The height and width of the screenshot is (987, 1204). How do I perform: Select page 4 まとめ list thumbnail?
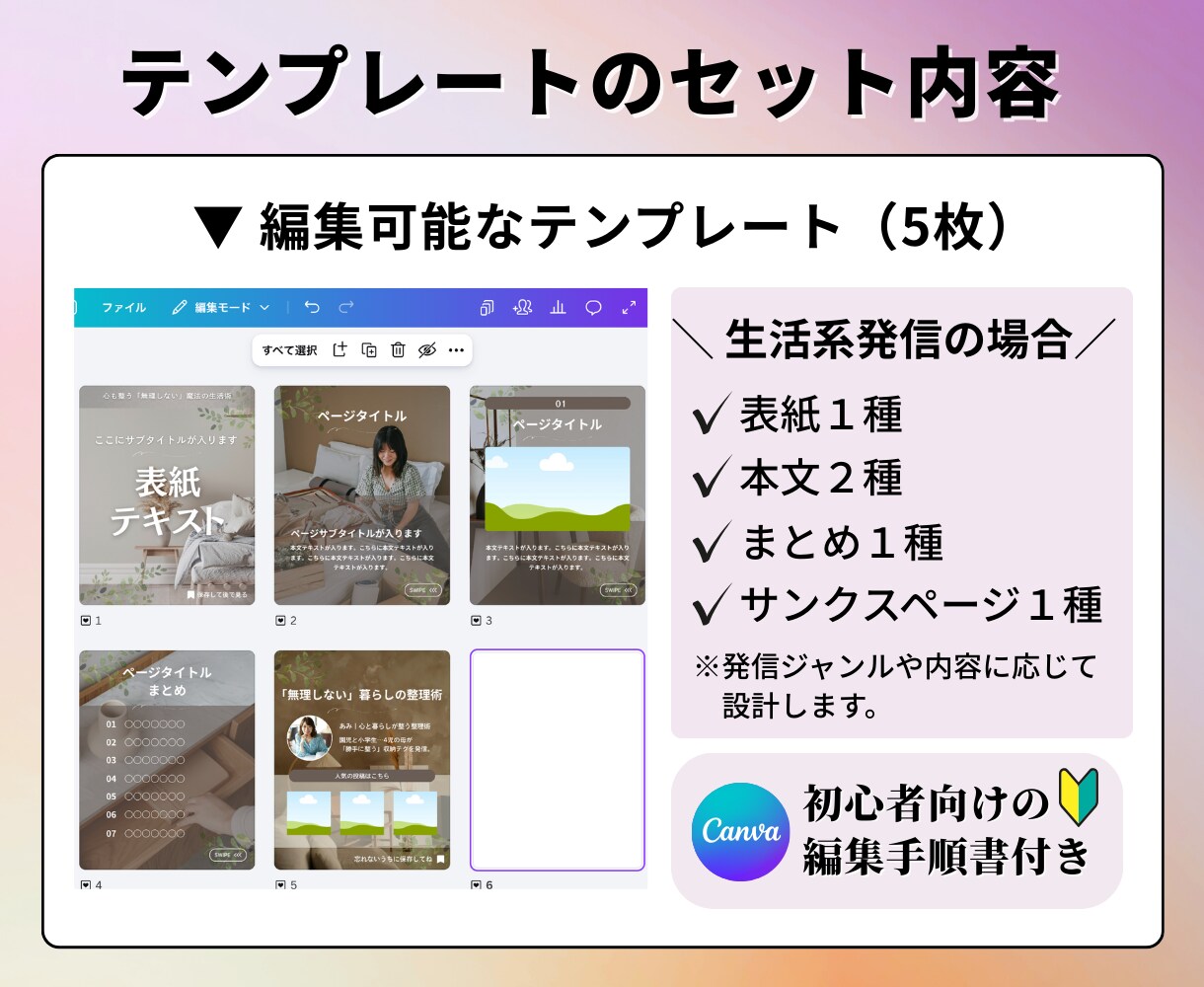tap(167, 760)
